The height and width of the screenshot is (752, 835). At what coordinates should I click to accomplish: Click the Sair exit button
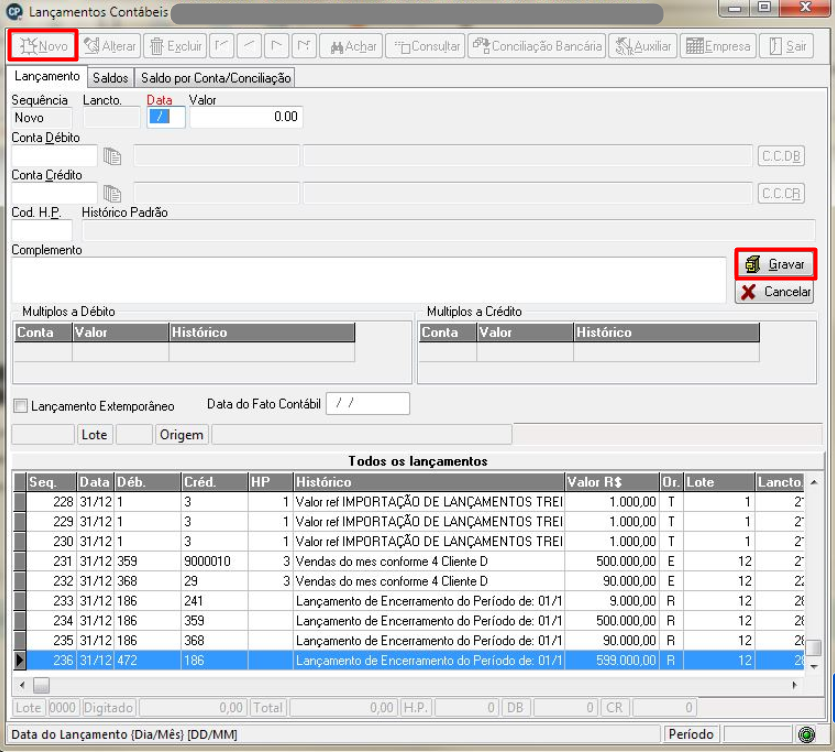pos(787,46)
